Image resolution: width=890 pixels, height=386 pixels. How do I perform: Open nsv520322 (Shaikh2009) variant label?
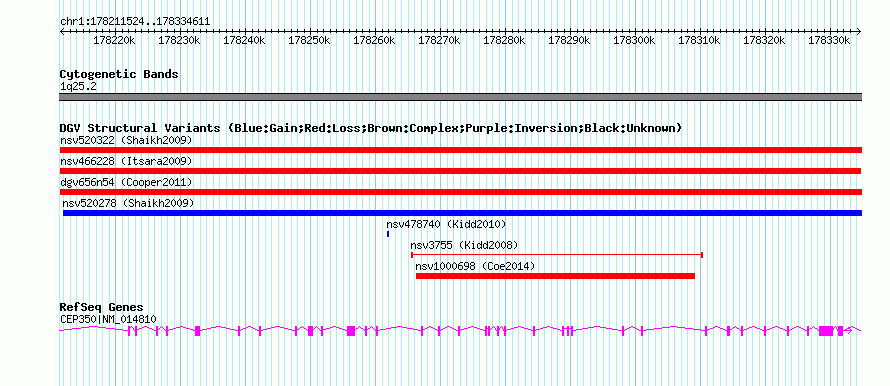point(126,140)
